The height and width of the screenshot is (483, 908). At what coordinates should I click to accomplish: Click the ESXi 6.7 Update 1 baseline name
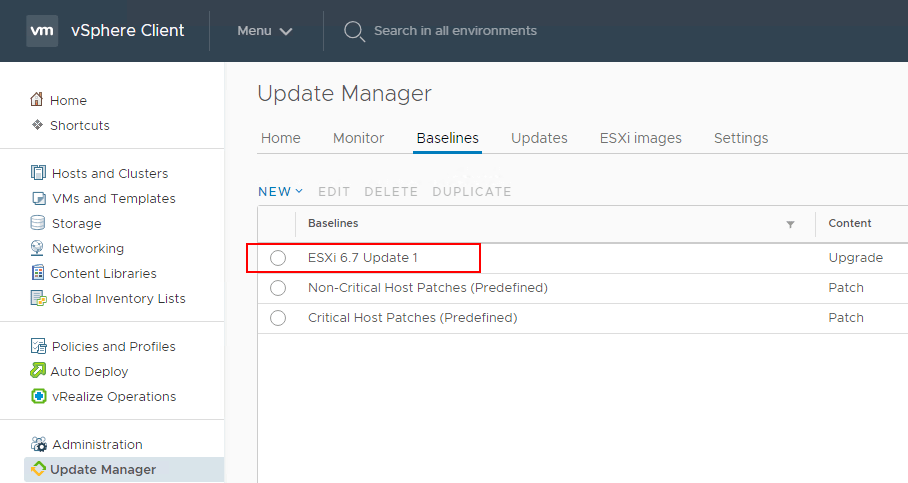[363, 258]
